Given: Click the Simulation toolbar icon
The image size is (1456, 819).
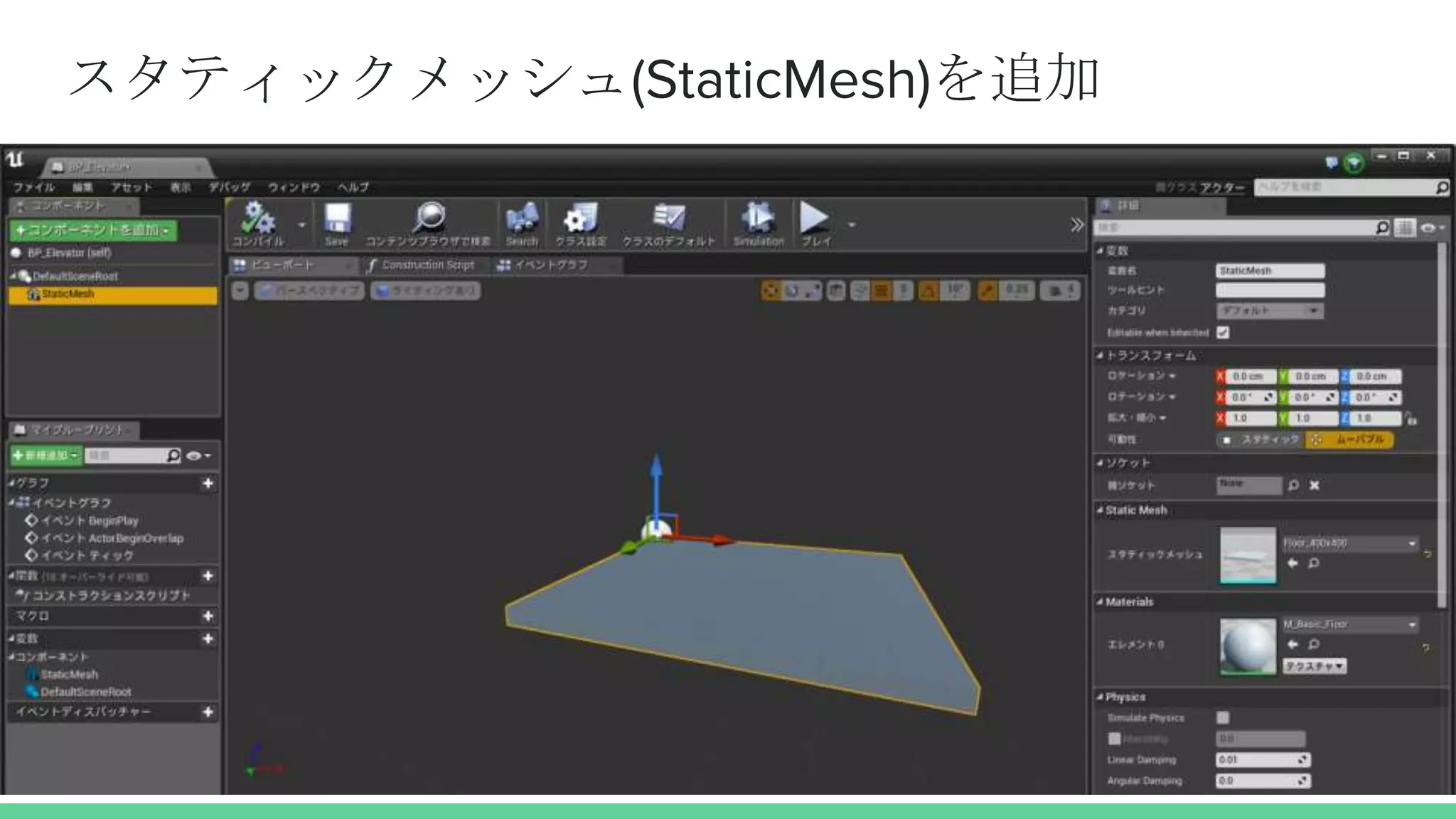Looking at the screenshot, I should pos(759,218).
